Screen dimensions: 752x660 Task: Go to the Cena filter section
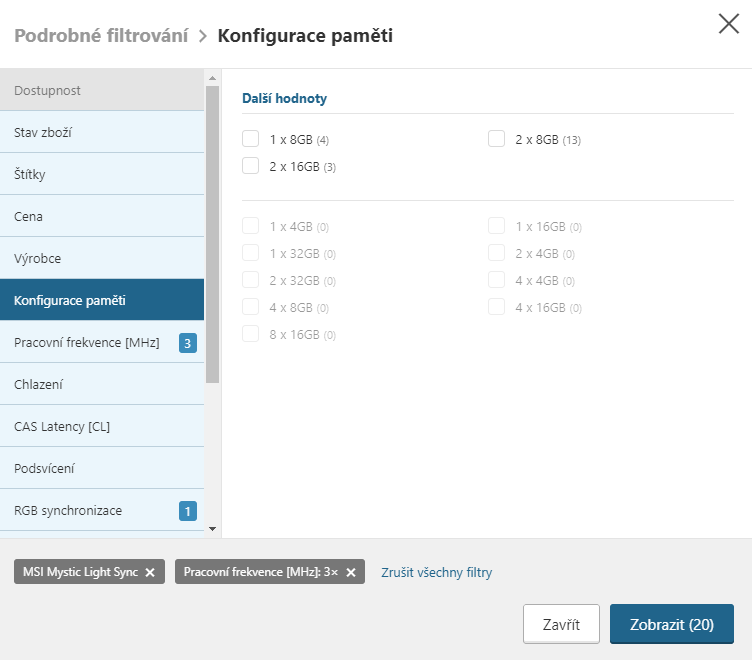point(102,216)
